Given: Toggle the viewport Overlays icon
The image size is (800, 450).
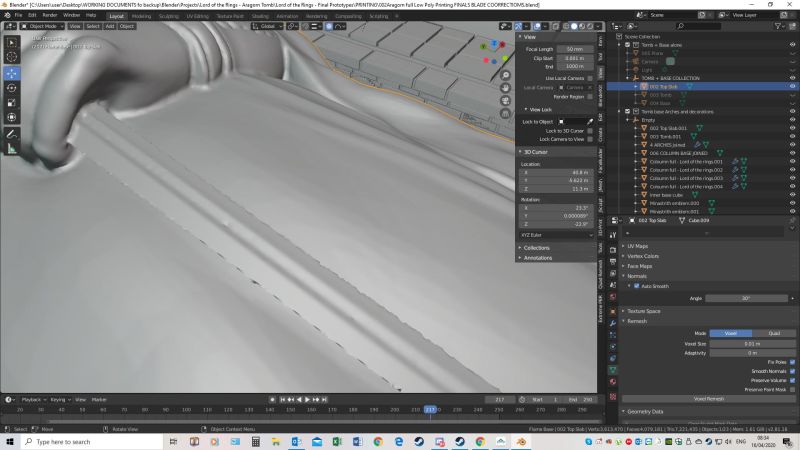Looking at the screenshot, I should coord(537,26).
